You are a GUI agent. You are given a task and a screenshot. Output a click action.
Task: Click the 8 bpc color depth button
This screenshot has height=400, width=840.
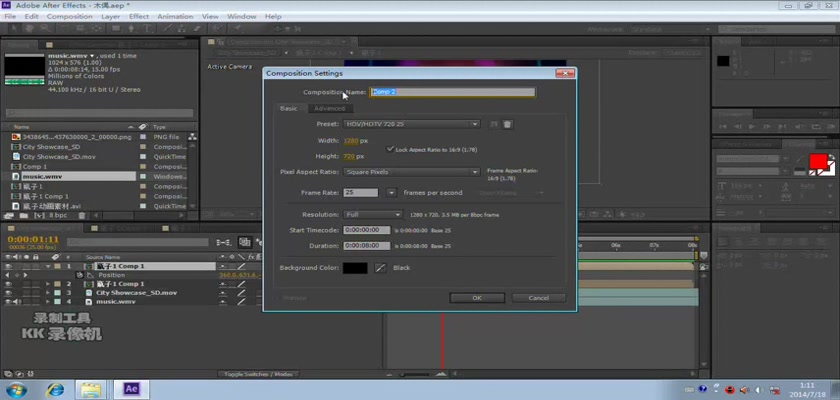[x=58, y=215]
